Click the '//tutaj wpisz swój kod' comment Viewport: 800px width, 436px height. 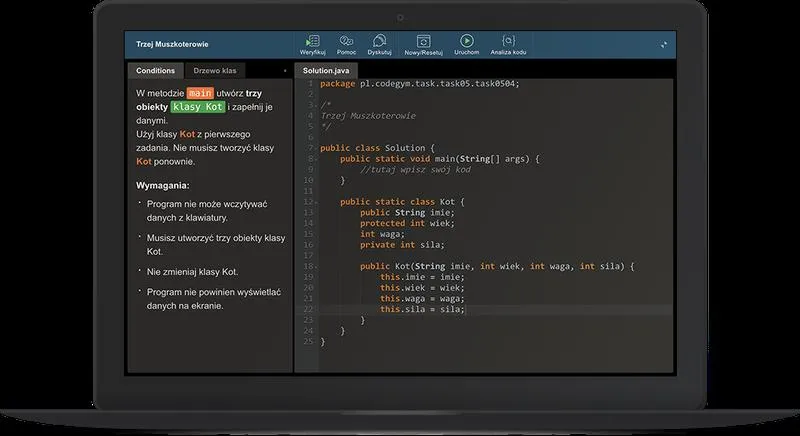(415, 170)
